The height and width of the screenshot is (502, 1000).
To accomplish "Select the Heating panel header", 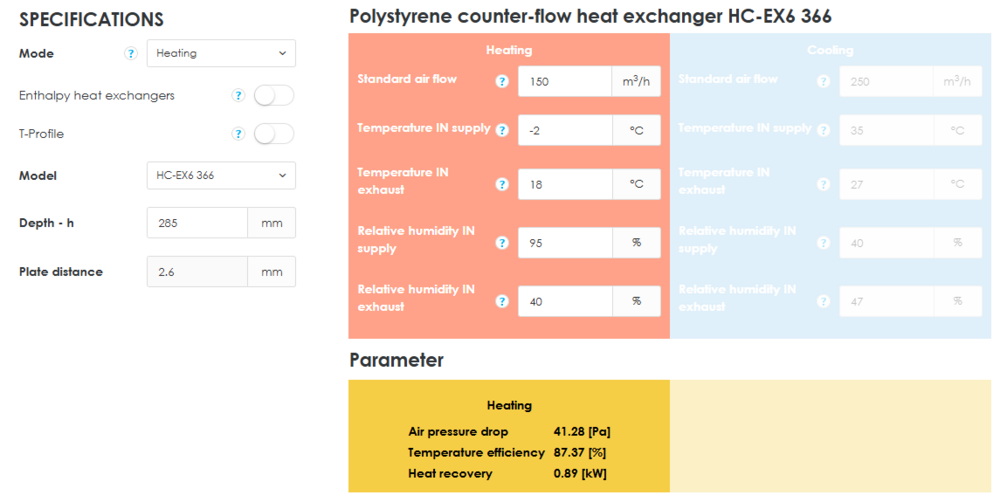I will coord(509,50).
